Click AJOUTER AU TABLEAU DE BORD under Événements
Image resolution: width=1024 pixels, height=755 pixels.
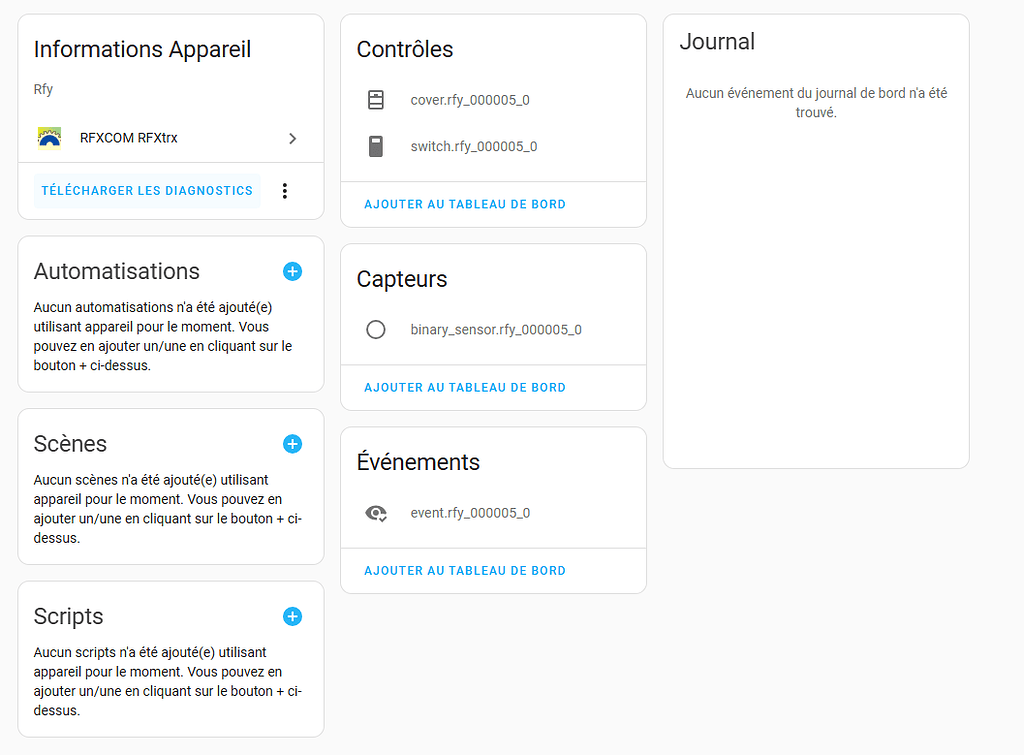click(465, 570)
